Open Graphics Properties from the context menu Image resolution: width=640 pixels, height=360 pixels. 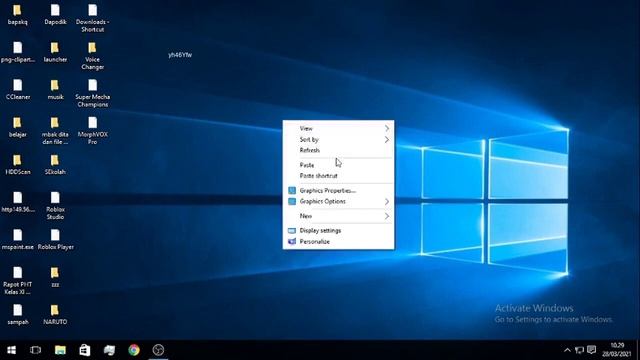click(x=338, y=191)
